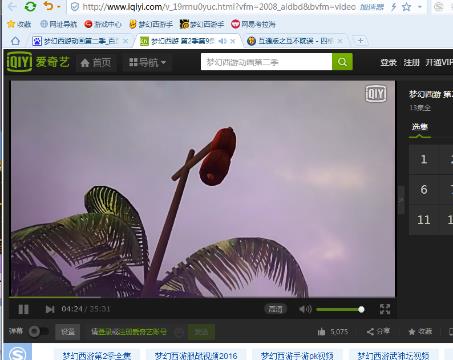This screenshot has height=360, width=453.
Task: Click the Sogou S icon at bottom
Action: click(18, 353)
